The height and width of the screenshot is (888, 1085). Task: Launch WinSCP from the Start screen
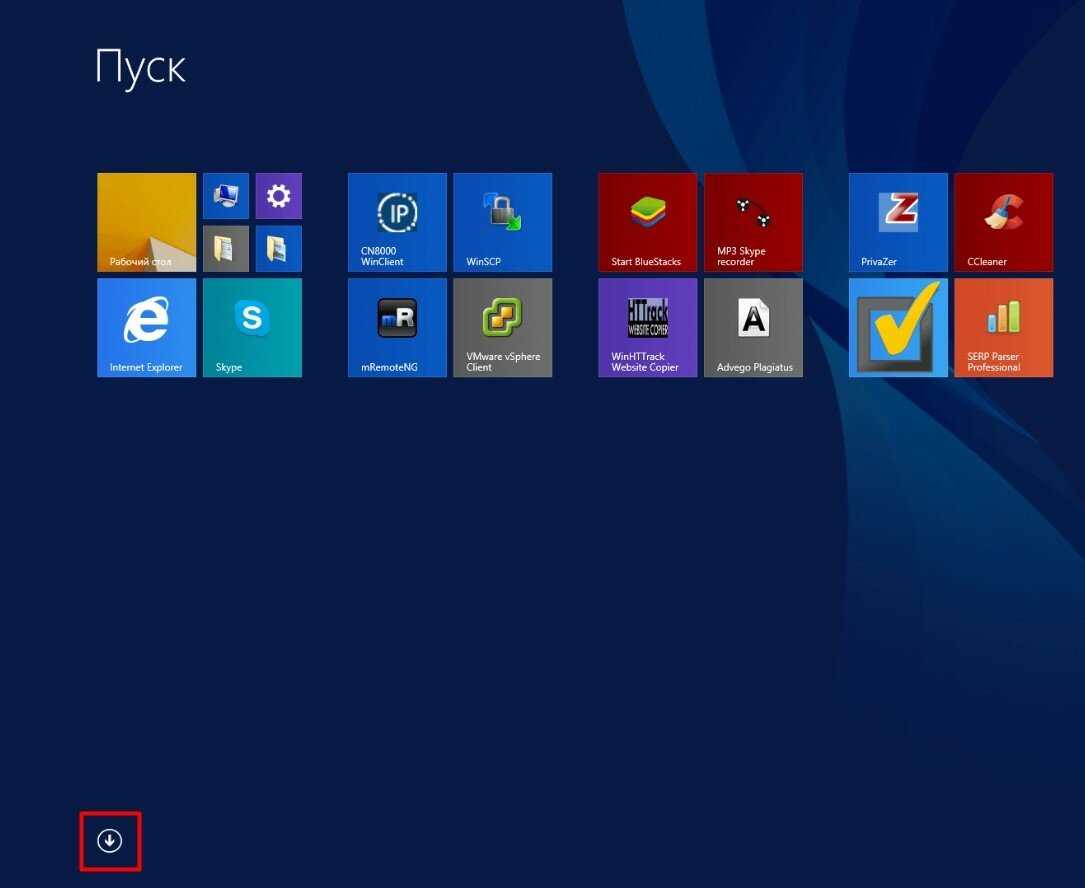pos(503,222)
